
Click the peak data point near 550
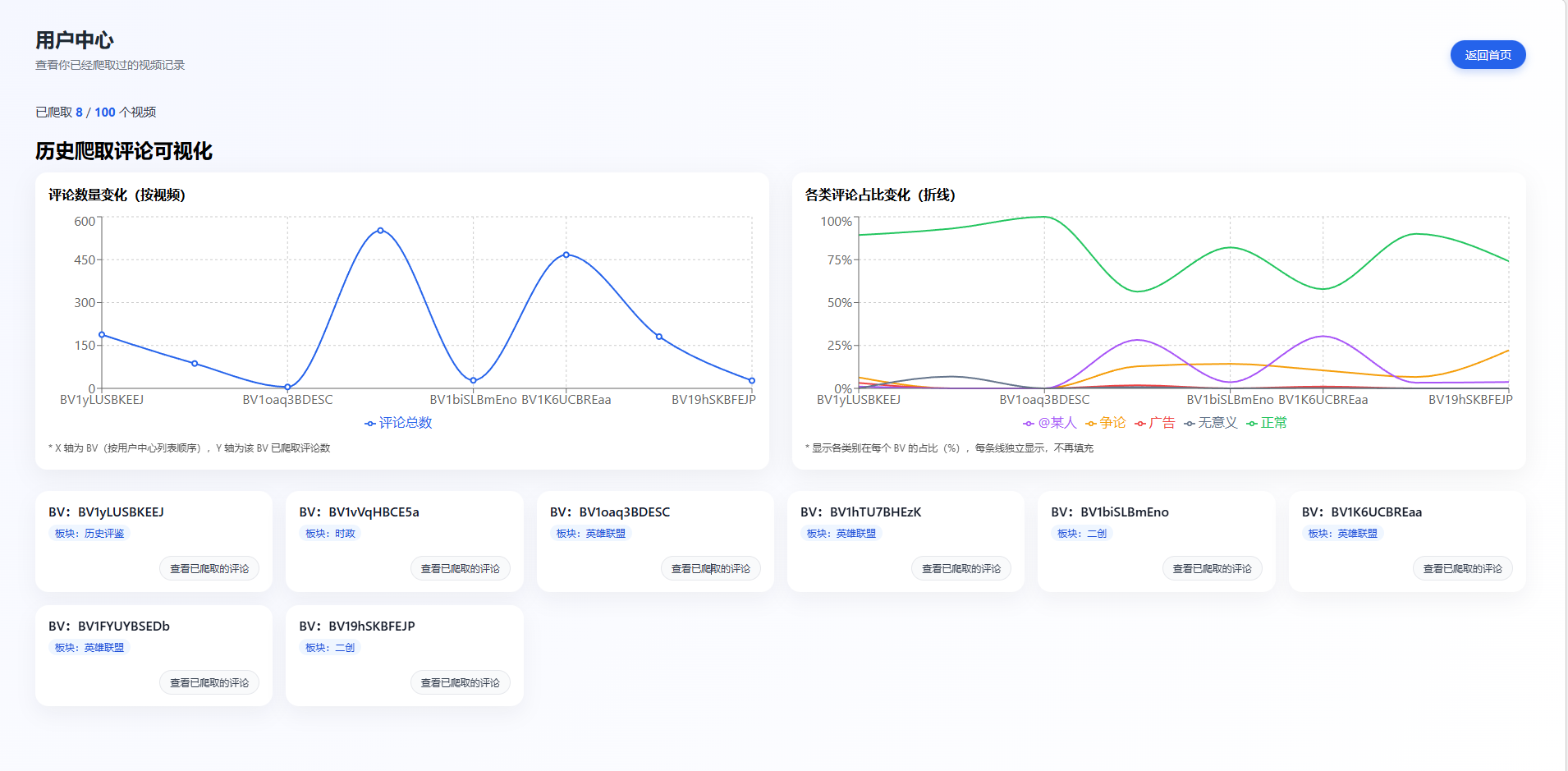pos(380,231)
